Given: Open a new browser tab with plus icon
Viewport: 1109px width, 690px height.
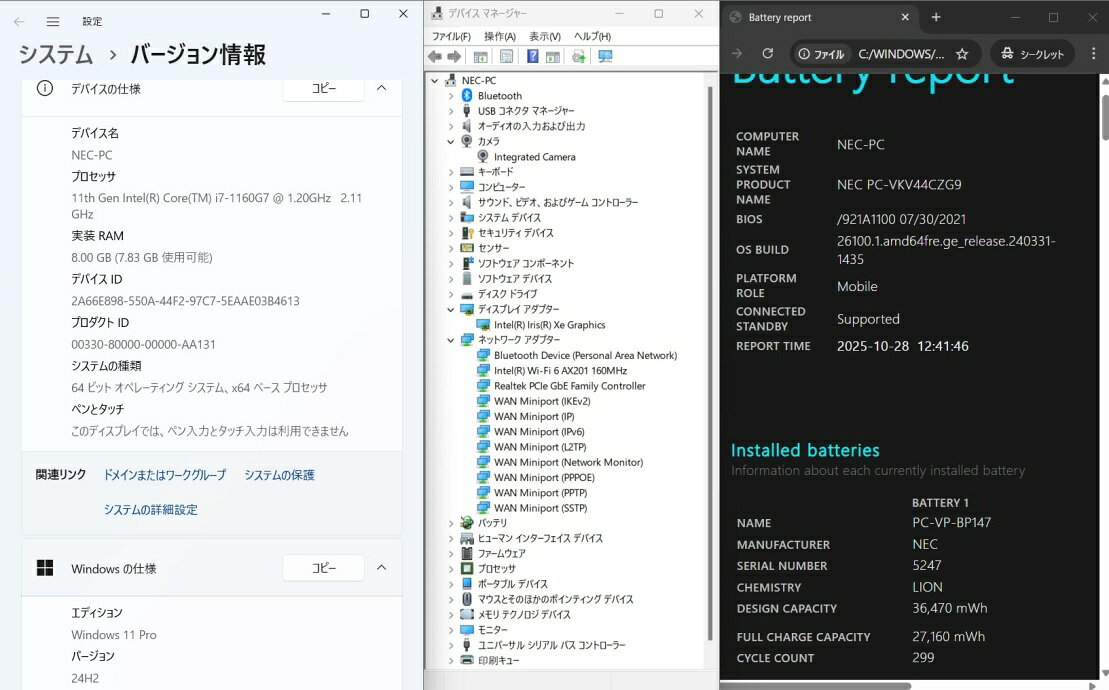Looking at the screenshot, I should (x=936, y=17).
